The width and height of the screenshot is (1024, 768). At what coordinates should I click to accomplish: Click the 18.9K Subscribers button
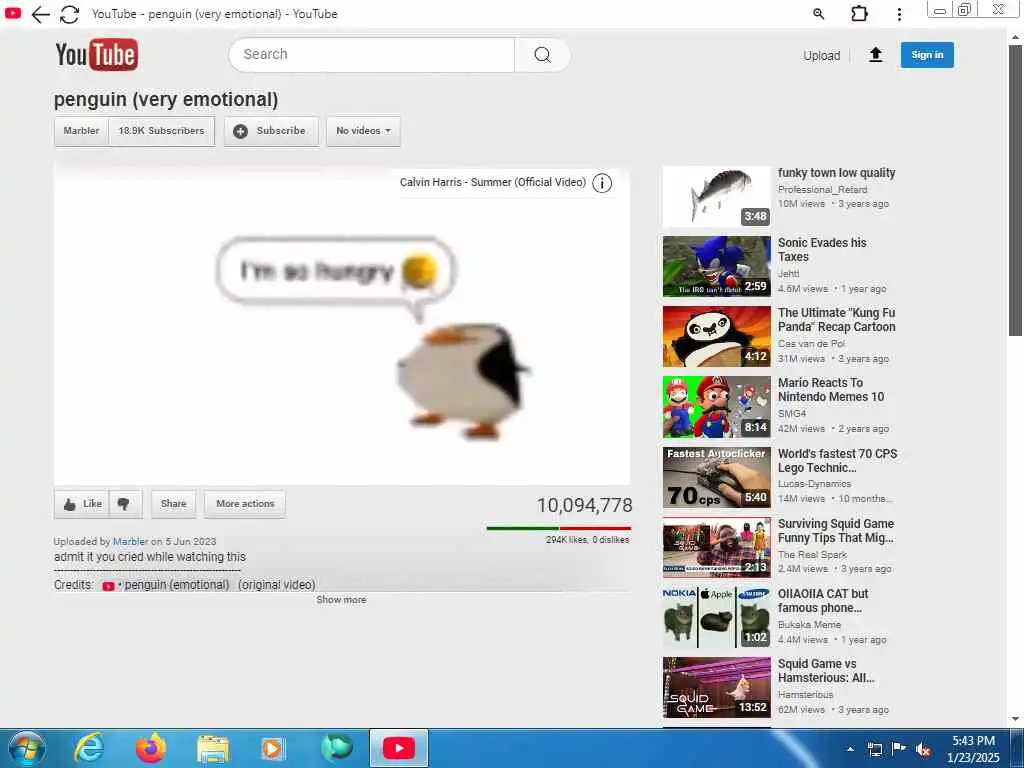161,131
